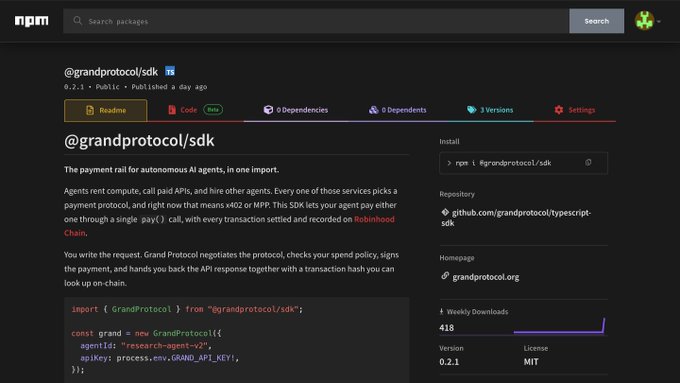Screen dimensions: 680x383
Task: Click the Beta badge
Action: tap(213, 110)
